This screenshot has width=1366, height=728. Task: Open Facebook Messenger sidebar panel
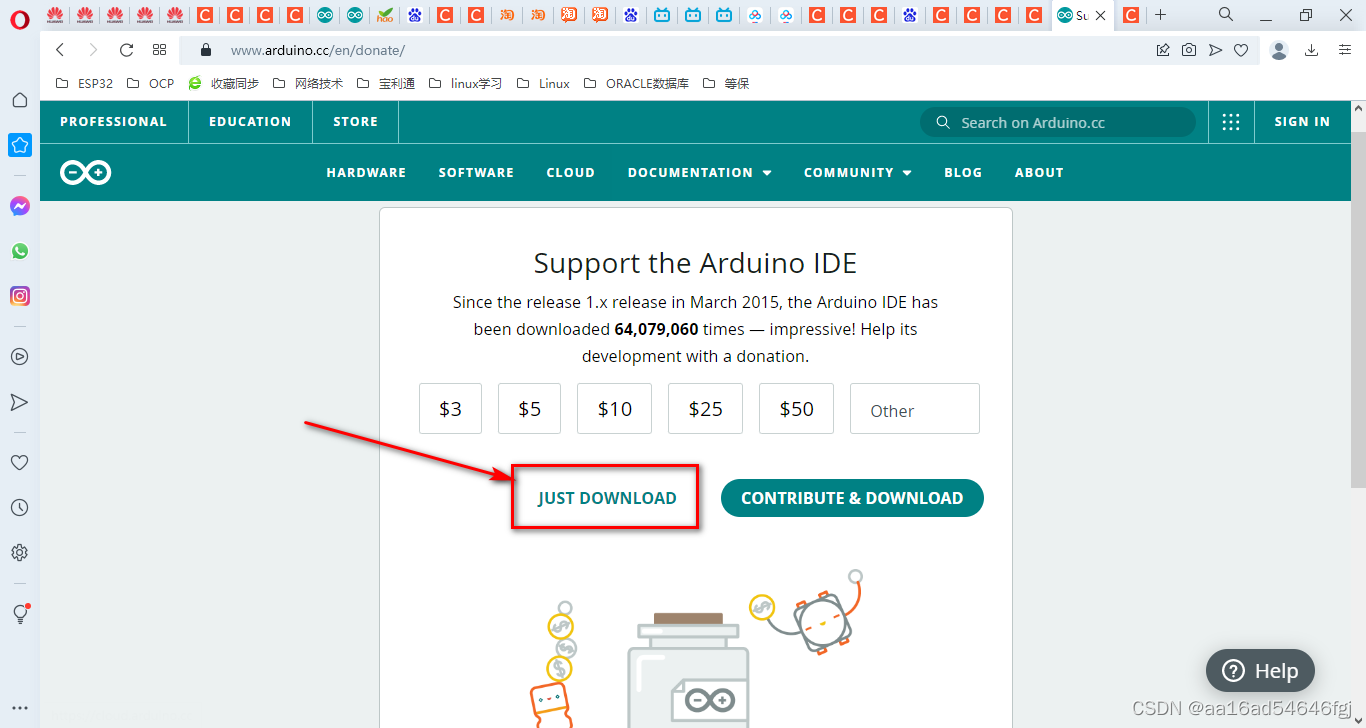pos(19,206)
